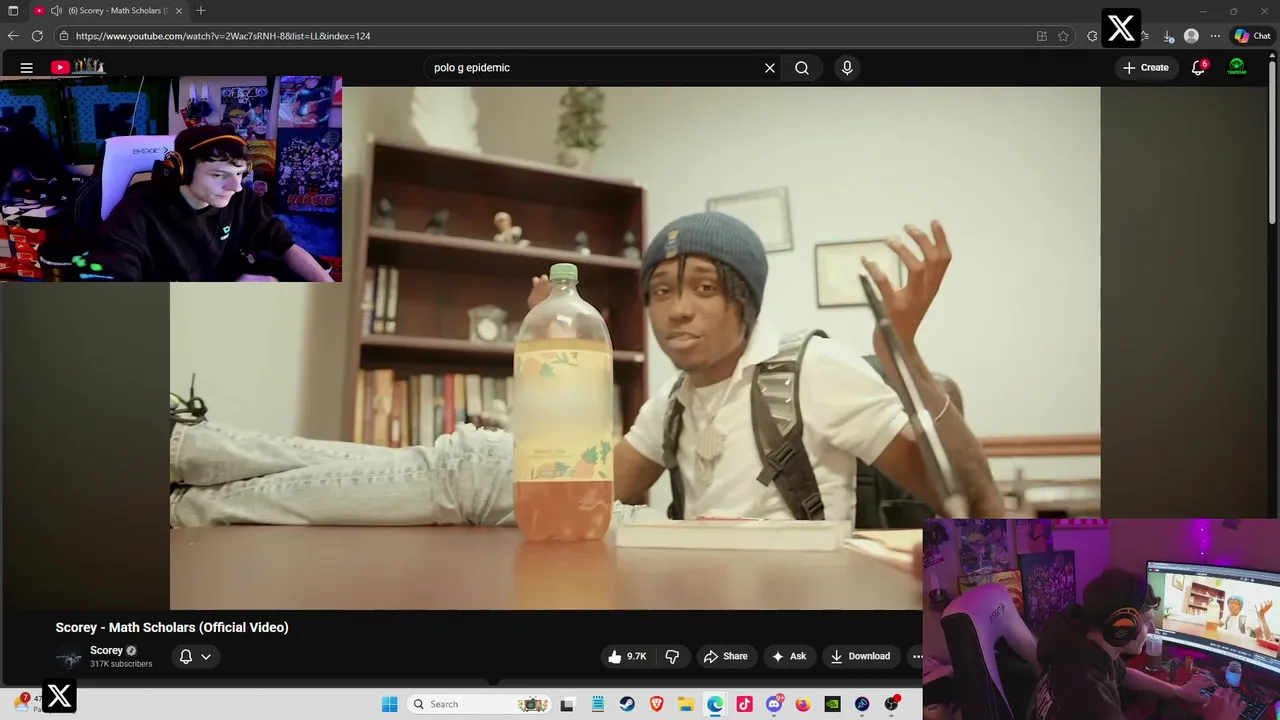
Task: Select the Scorey - Math Scholars tab
Action: (110, 10)
